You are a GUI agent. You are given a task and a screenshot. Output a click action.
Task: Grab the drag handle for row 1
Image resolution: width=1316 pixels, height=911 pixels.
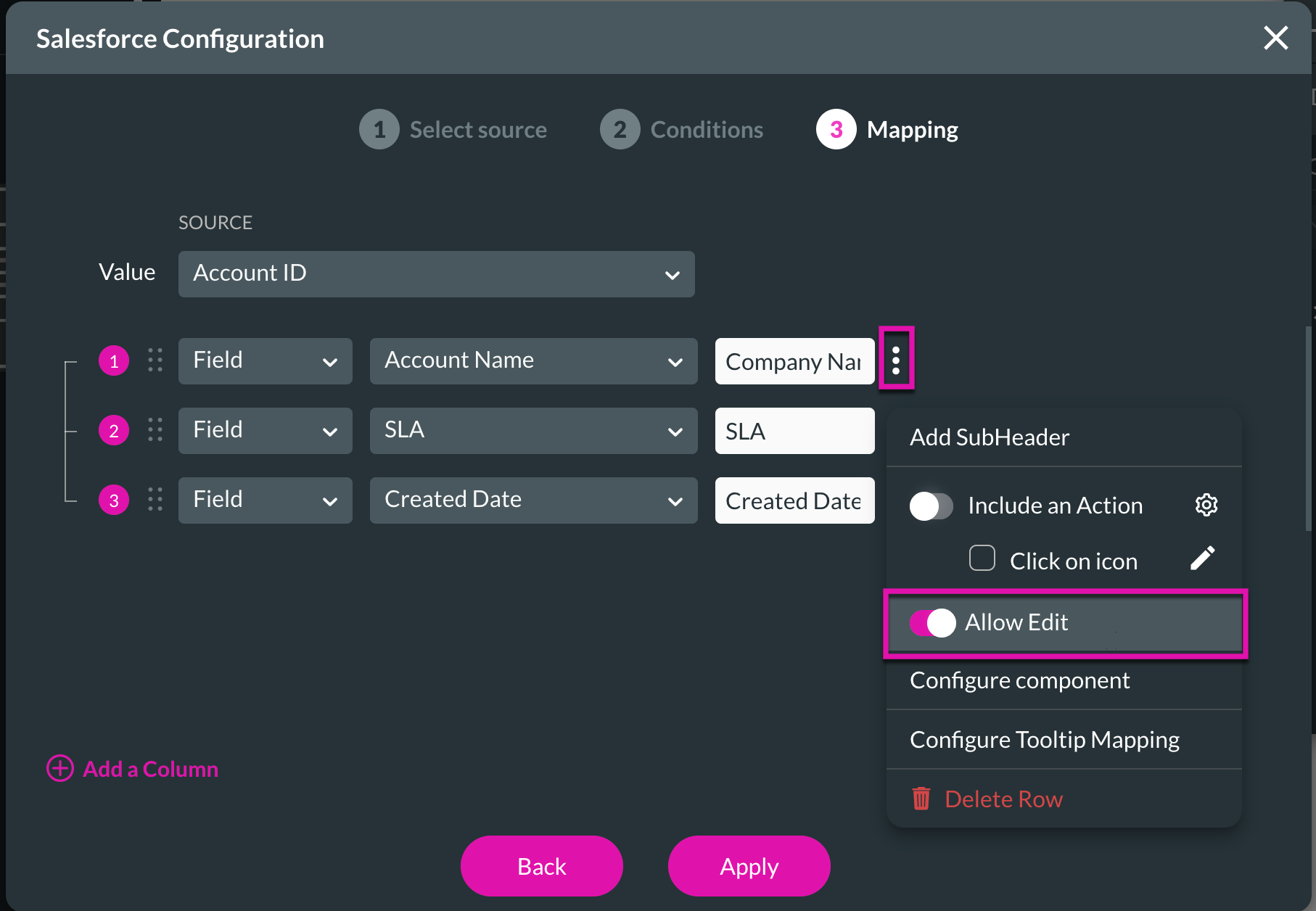click(x=155, y=360)
